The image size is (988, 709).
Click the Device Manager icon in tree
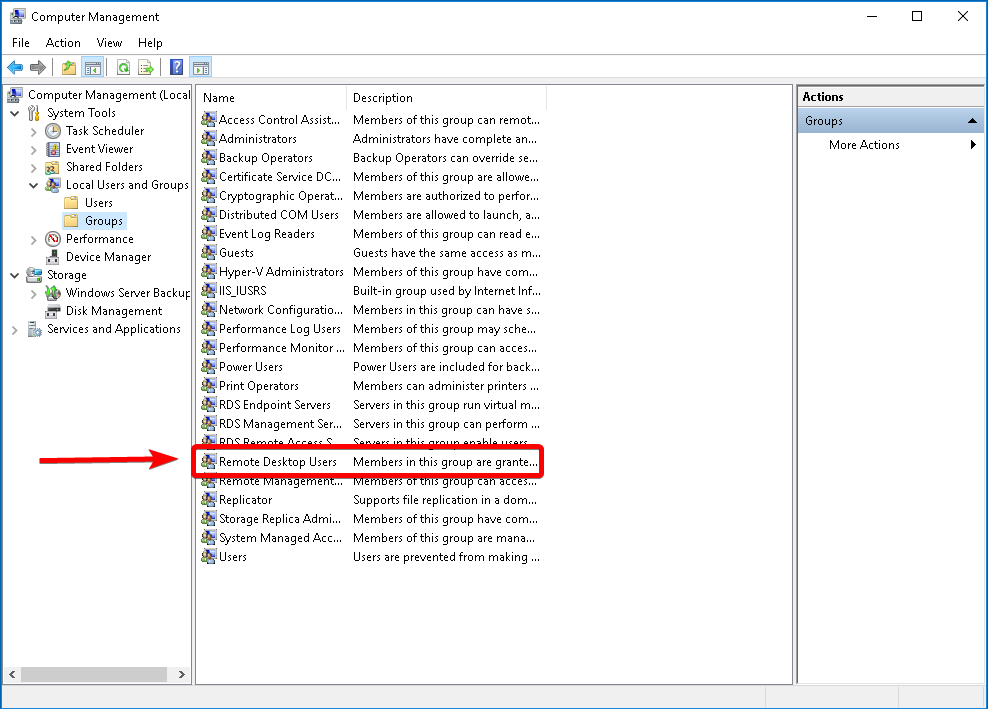point(53,257)
